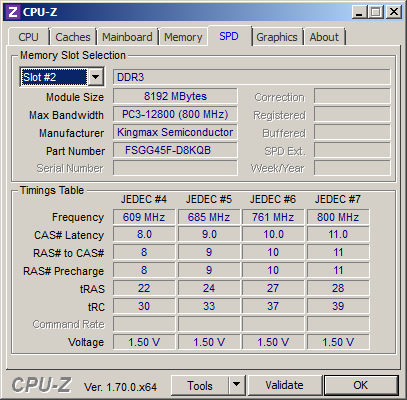Screen dimensions: 407x400
Task: Open the Tools dropdown arrow
Action: [x=237, y=386]
